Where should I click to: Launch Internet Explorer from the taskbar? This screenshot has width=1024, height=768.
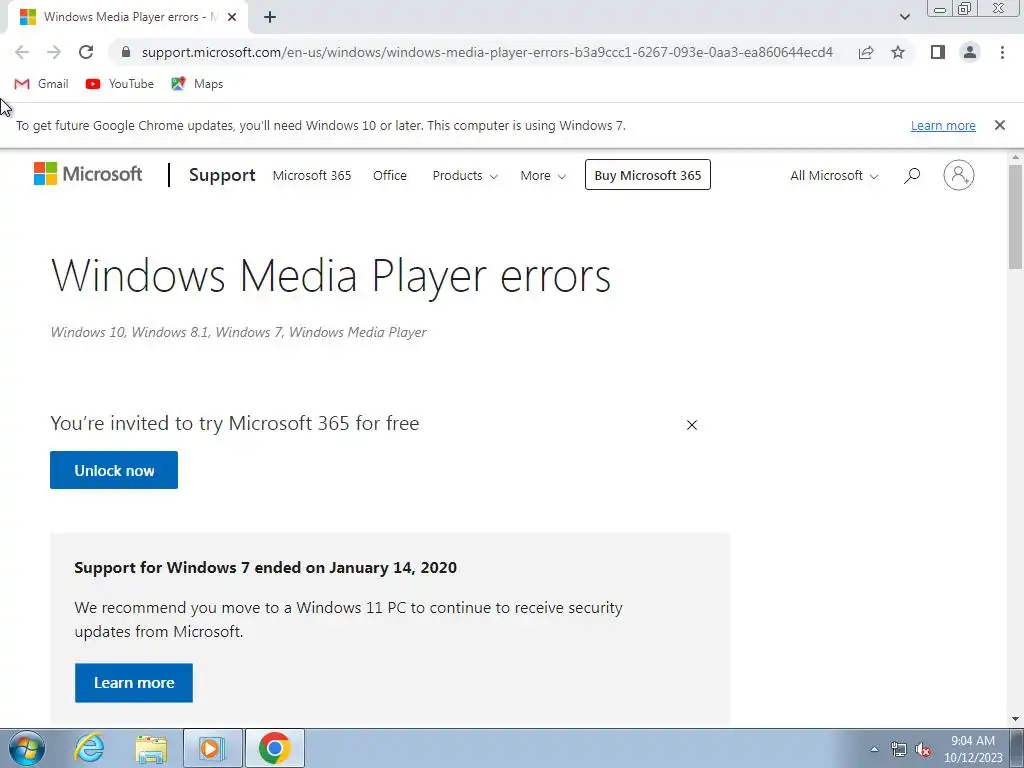(x=89, y=748)
